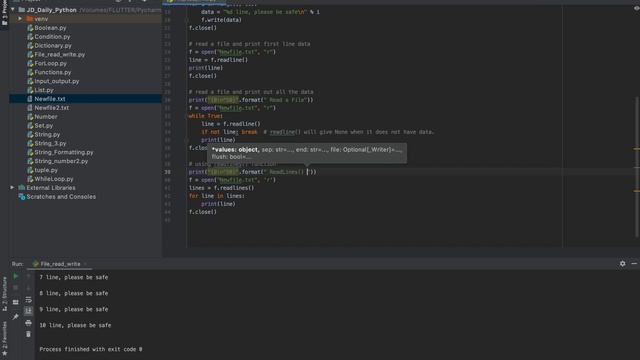Click the External Libraries icon
Image resolution: width=640 pixels, height=360 pixels.
click(22, 188)
